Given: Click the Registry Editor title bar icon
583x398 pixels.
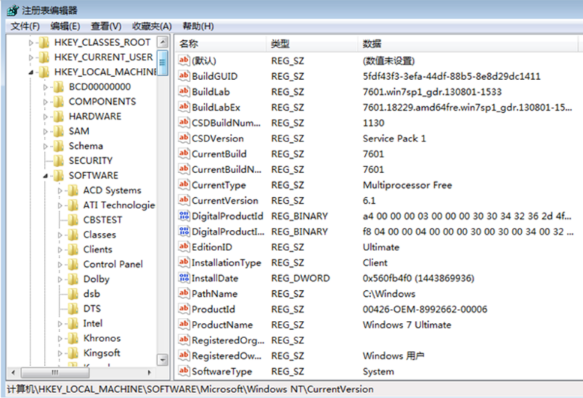Looking at the screenshot, I should pos(12,10).
